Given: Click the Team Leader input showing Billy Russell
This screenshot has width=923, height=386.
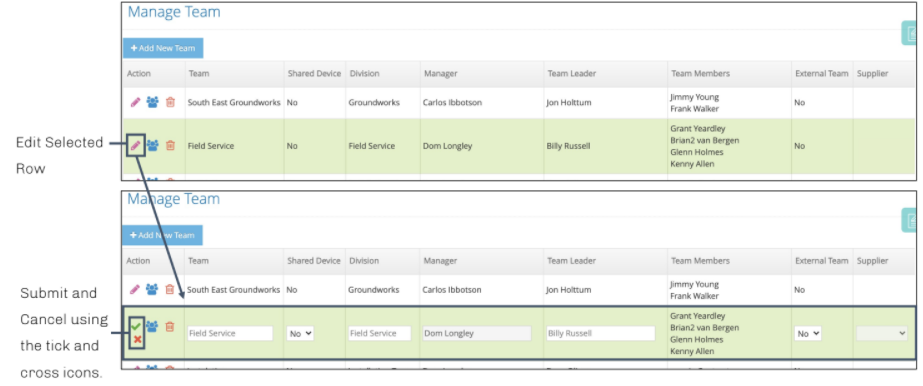Looking at the screenshot, I should tap(600, 334).
